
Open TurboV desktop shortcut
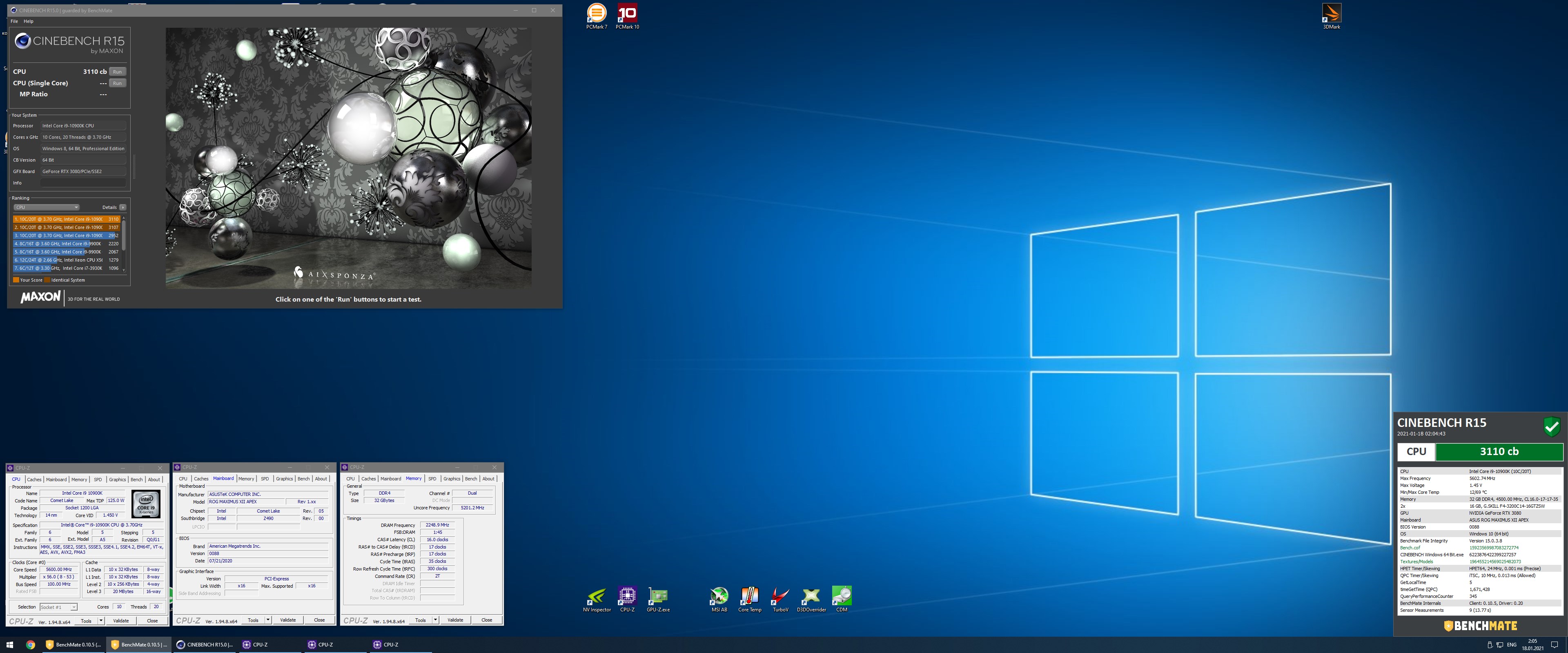coord(780,599)
